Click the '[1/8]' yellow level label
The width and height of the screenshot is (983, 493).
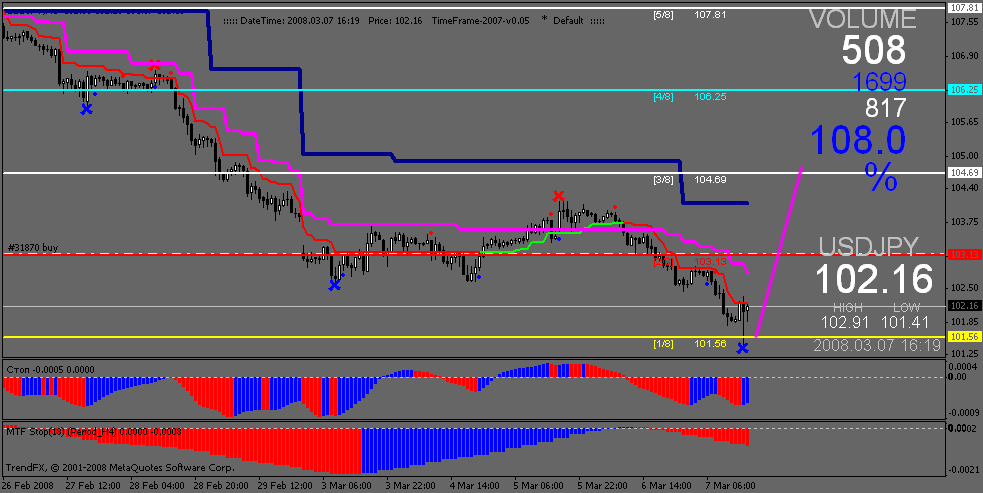(x=663, y=344)
